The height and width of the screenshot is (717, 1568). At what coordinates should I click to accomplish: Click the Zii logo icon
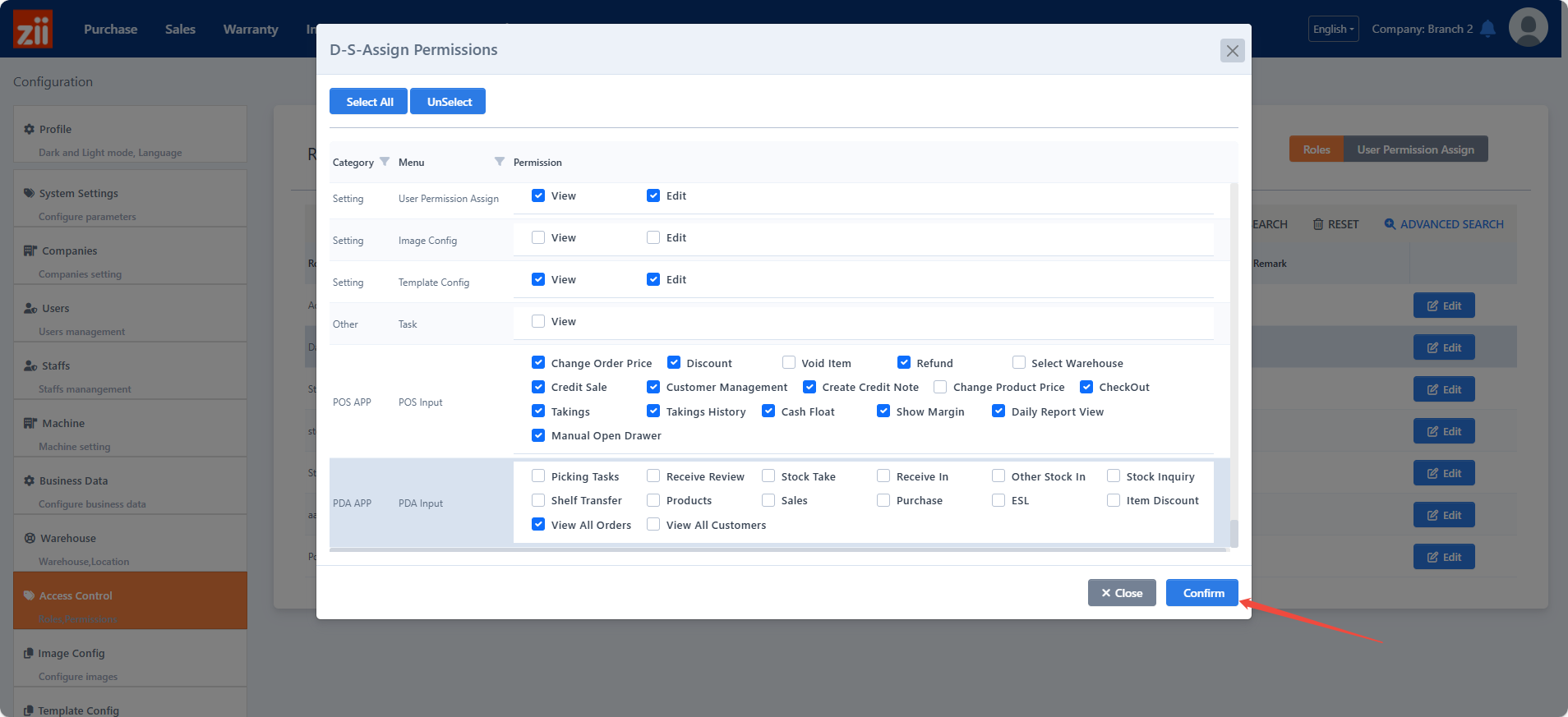[x=33, y=30]
